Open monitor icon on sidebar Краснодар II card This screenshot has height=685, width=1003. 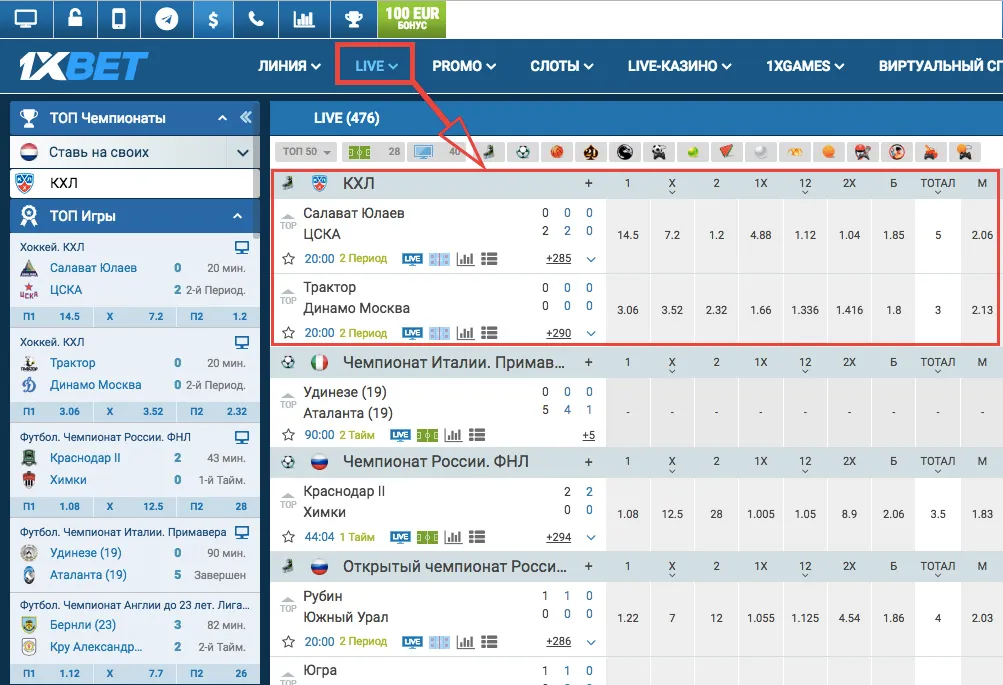[242, 437]
